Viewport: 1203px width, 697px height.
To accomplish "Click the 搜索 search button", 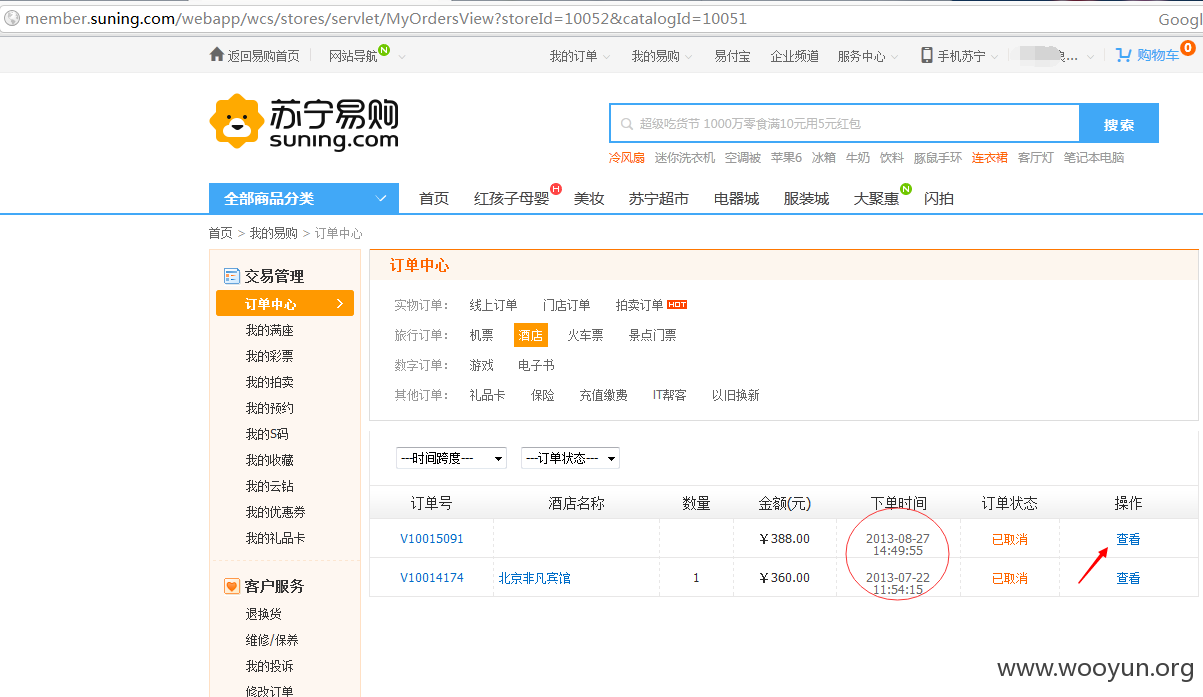I will coord(1119,124).
